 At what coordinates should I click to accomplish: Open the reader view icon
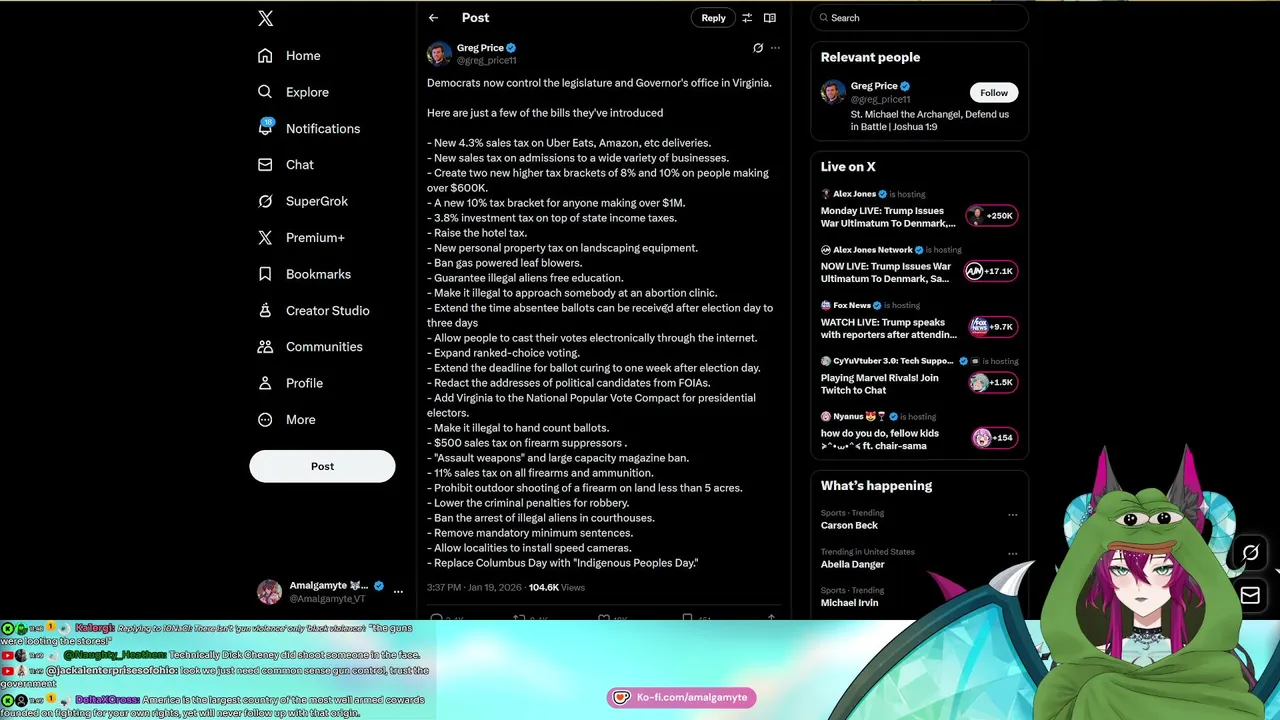770,18
